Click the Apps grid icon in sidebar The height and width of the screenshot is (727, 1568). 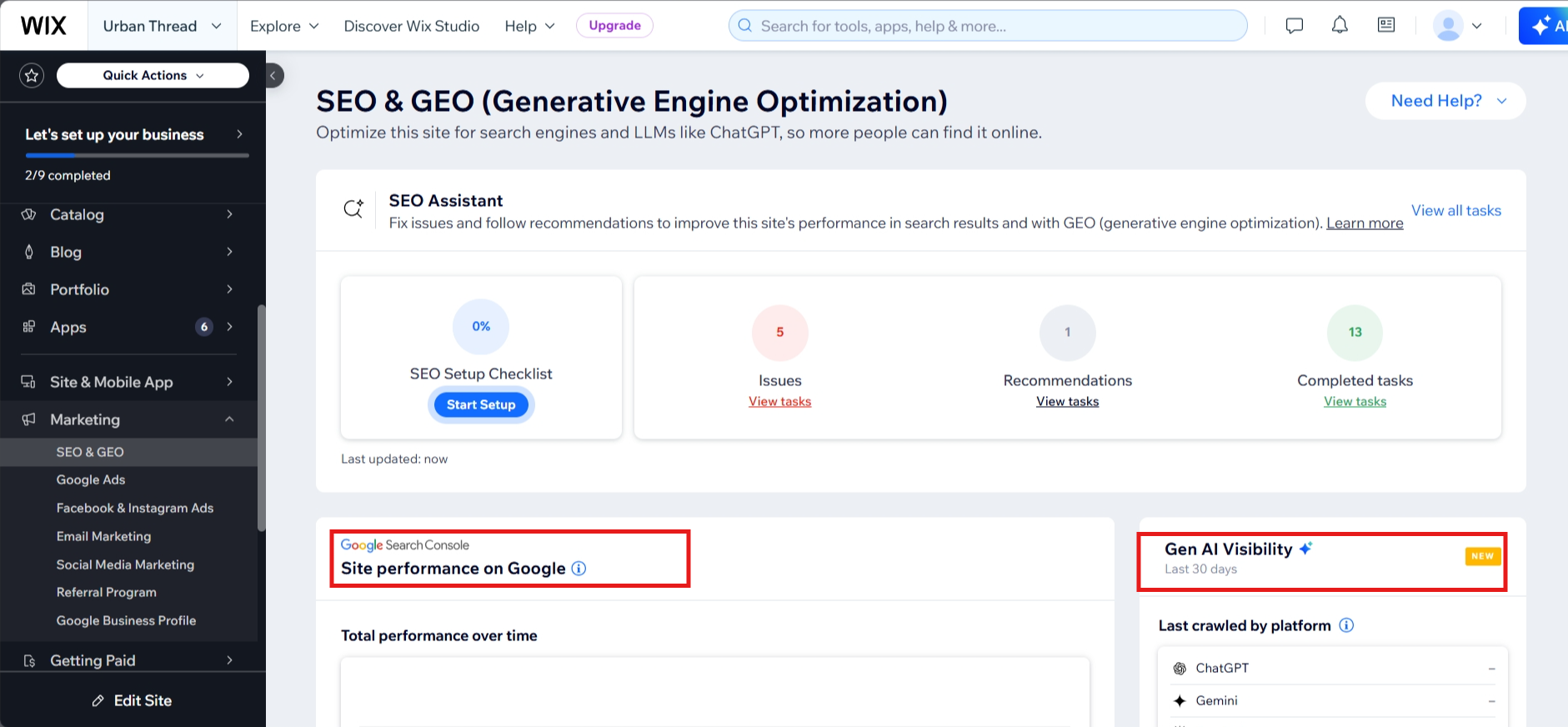click(x=29, y=327)
